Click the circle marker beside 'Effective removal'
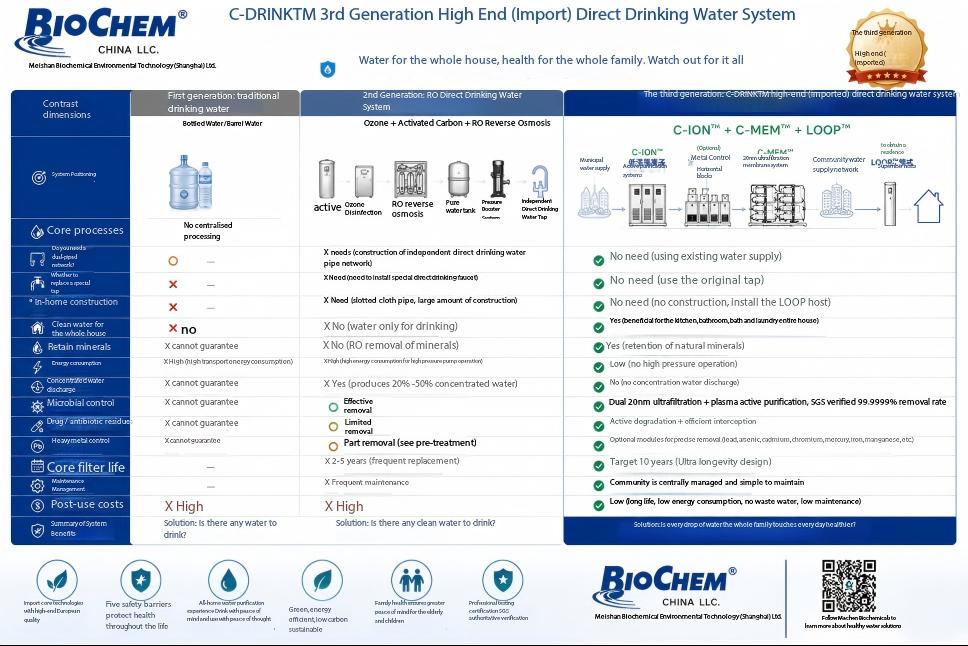The image size is (968, 646). pos(333,407)
